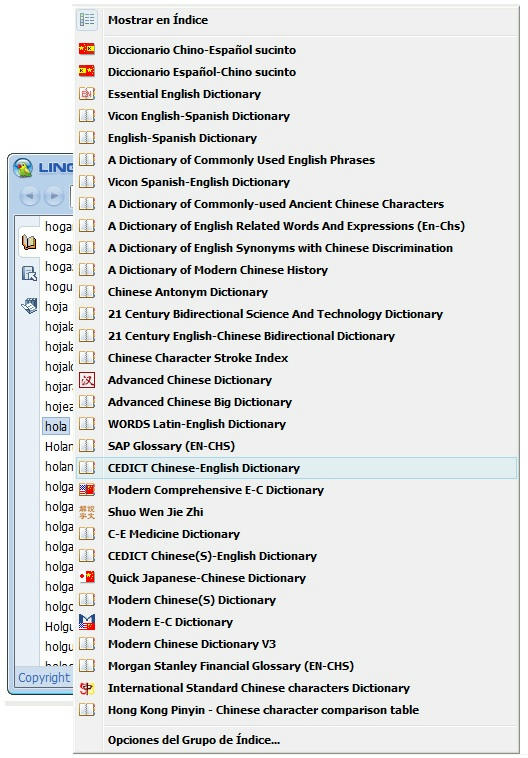Viewport: 528px width, 758px height.
Task: Pick the English-Spanish Dictionary entry
Action: [296, 138]
